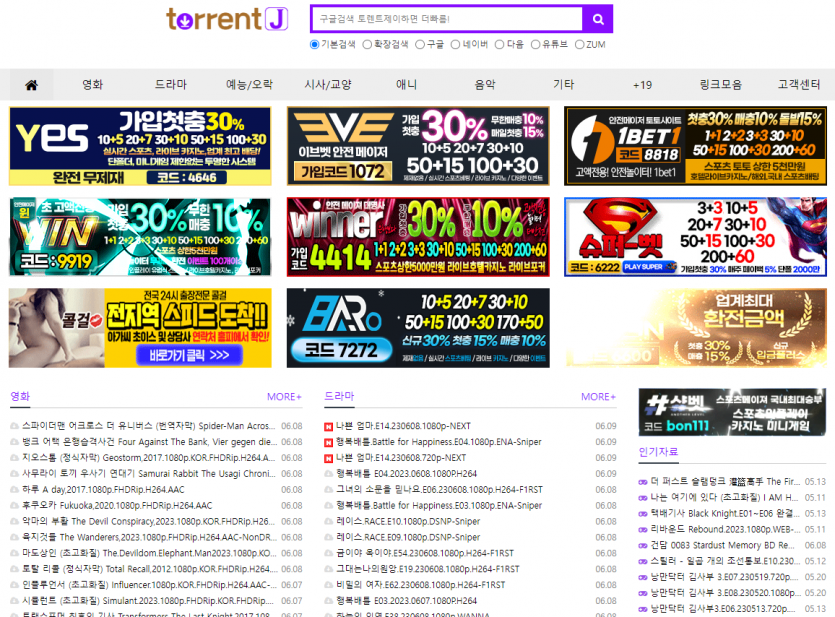835x617 pixels.
Task: Click the link icon beside 리바운드 Rebound.2023
Action: pyautogui.click(x=643, y=530)
